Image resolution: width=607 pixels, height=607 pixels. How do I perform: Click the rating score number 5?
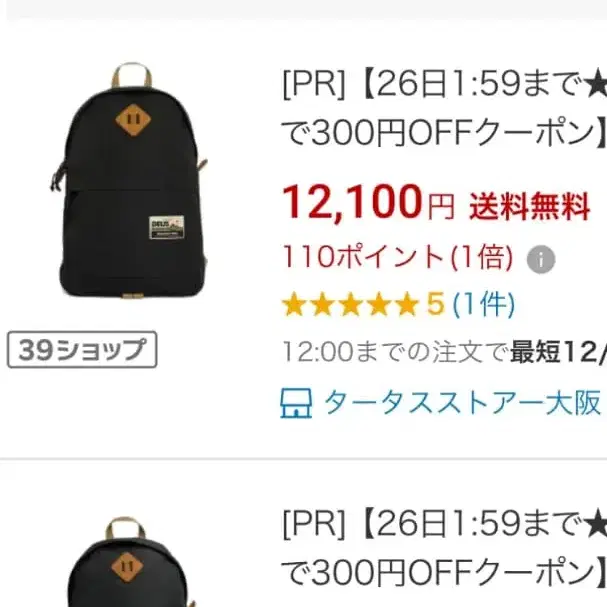(436, 304)
